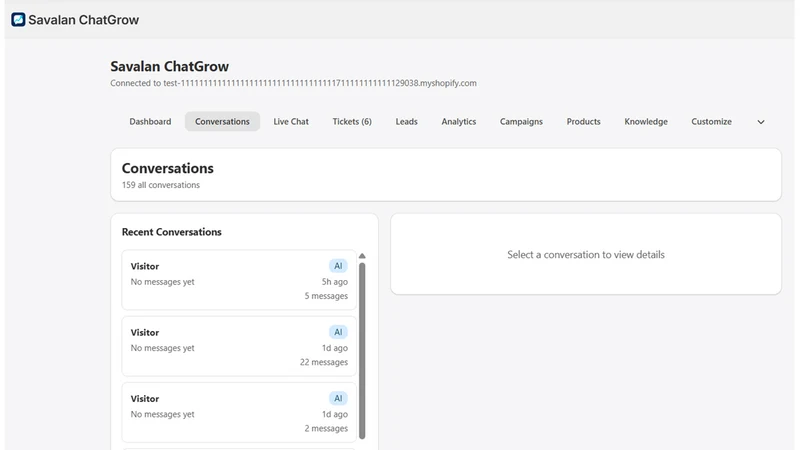Open the Dashboard tab
Screen dimensions: 800x450
[x=150, y=121]
